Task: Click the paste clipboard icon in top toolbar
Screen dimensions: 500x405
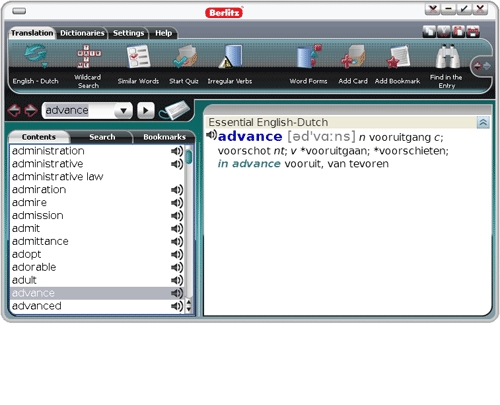Action: tap(458, 32)
